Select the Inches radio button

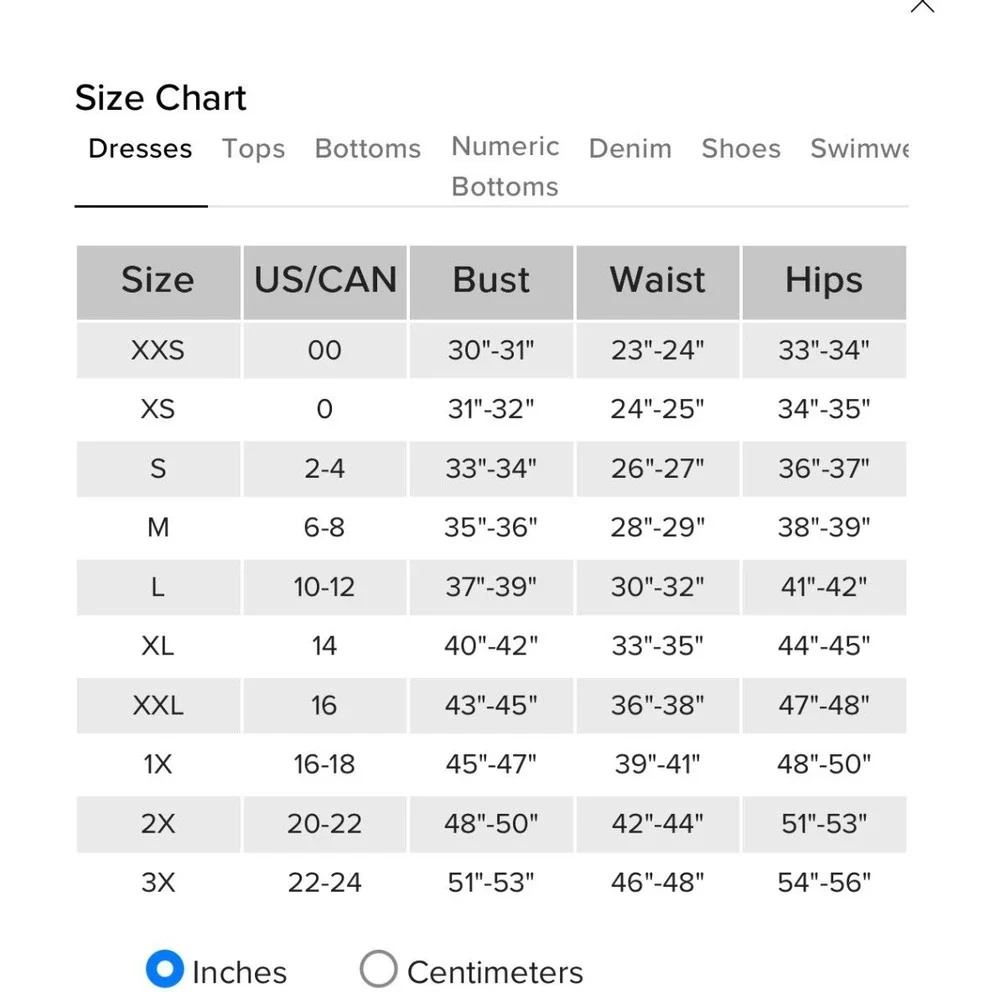[x=165, y=969]
